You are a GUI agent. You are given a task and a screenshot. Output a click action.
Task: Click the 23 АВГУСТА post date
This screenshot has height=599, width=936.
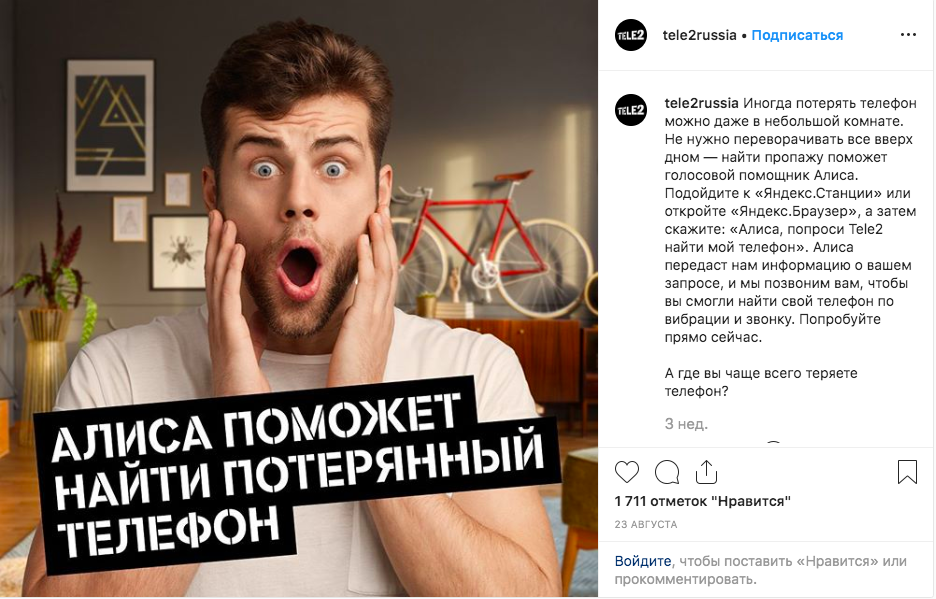coord(646,524)
